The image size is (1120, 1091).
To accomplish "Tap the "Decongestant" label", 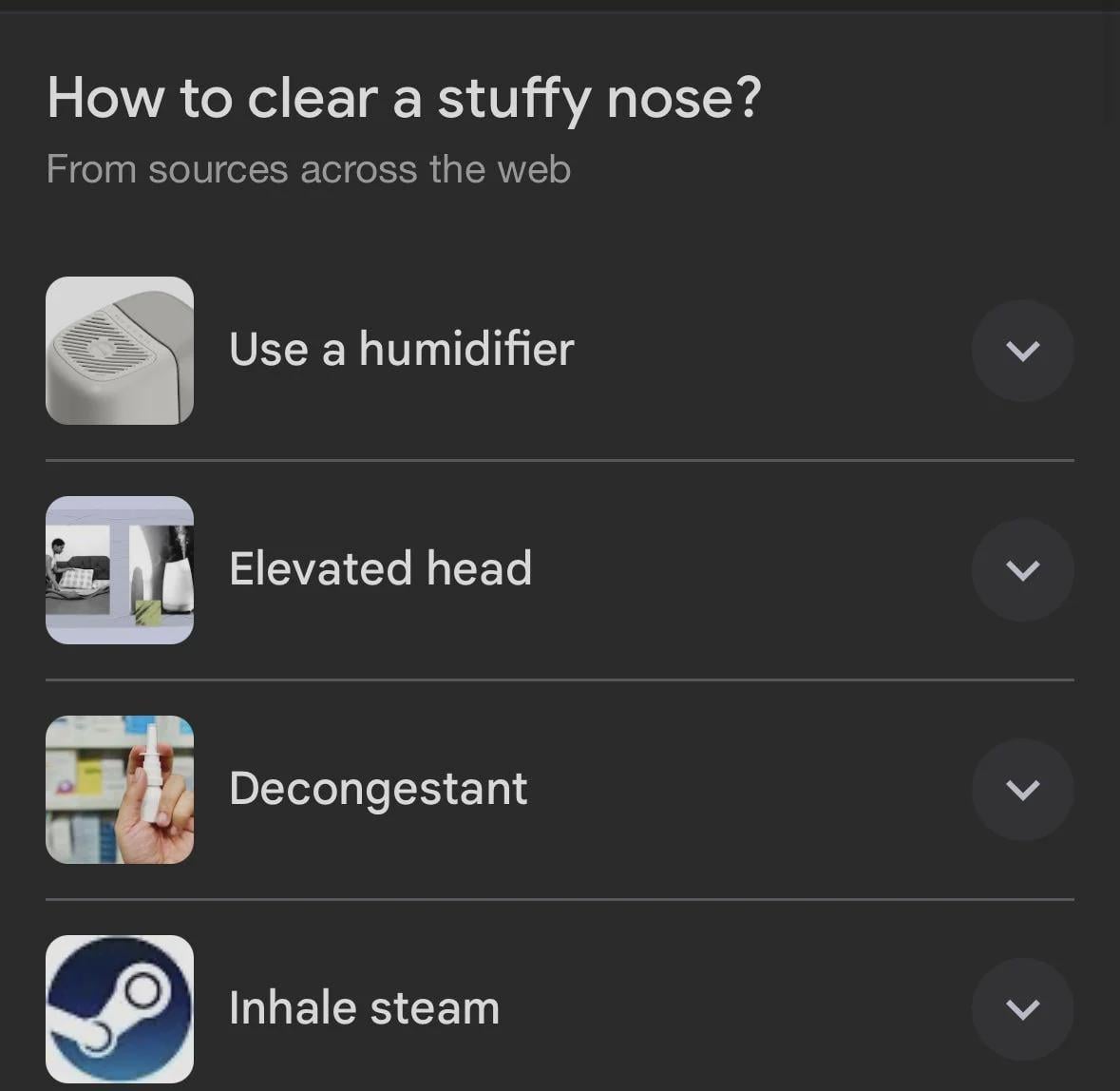I will tap(378, 789).
